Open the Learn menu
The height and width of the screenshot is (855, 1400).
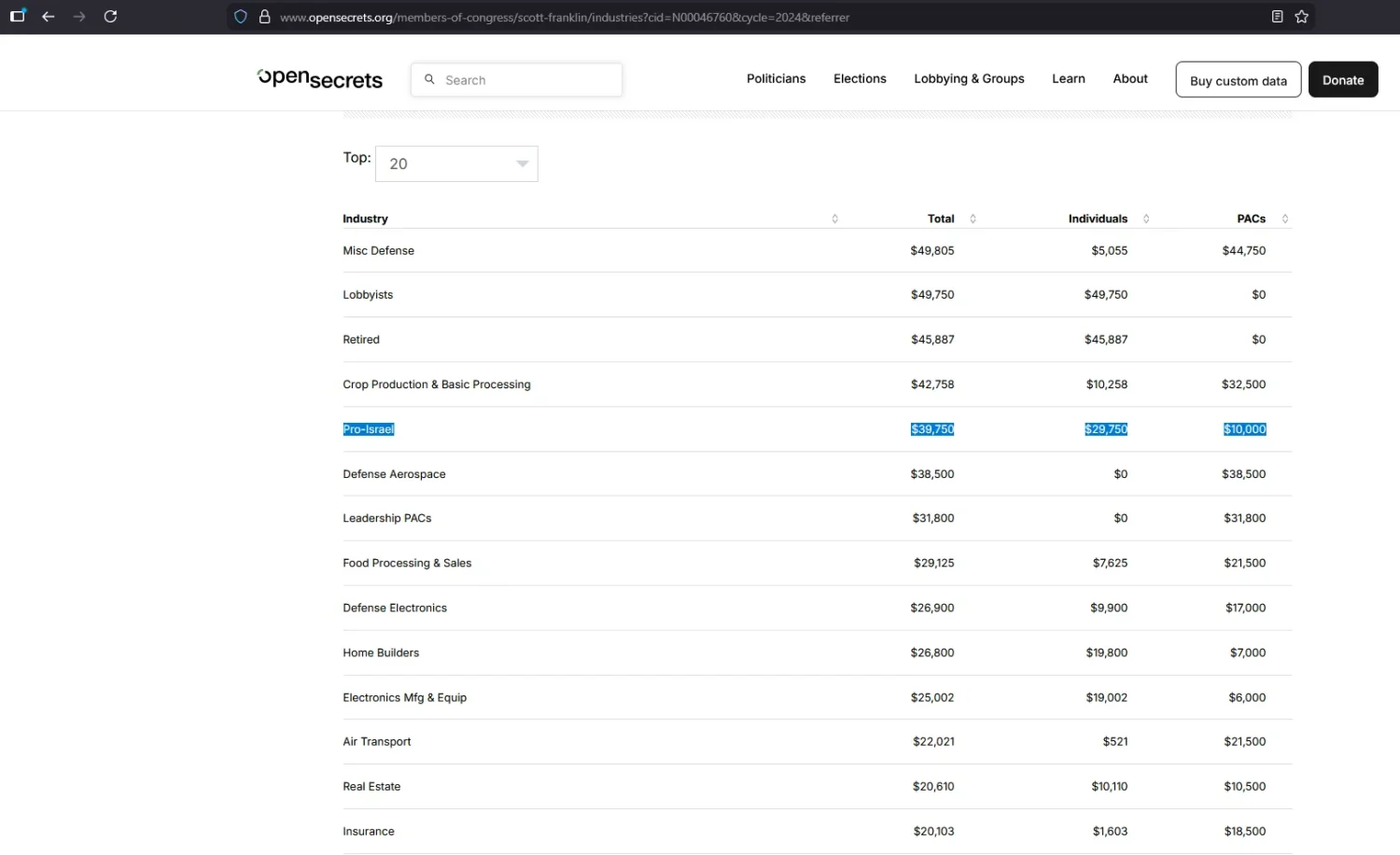point(1069,78)
